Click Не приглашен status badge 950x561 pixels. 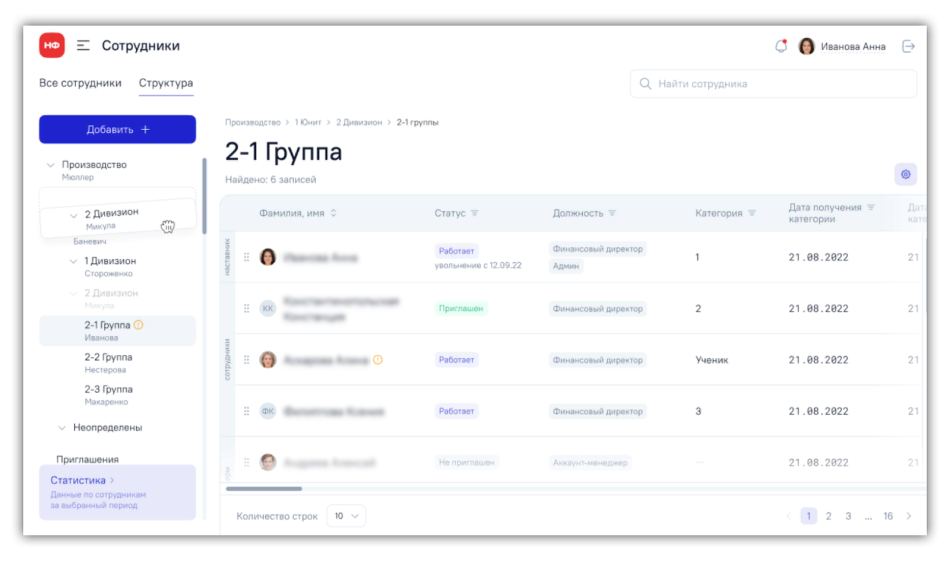pyautogui.click(x=467, y=462)
